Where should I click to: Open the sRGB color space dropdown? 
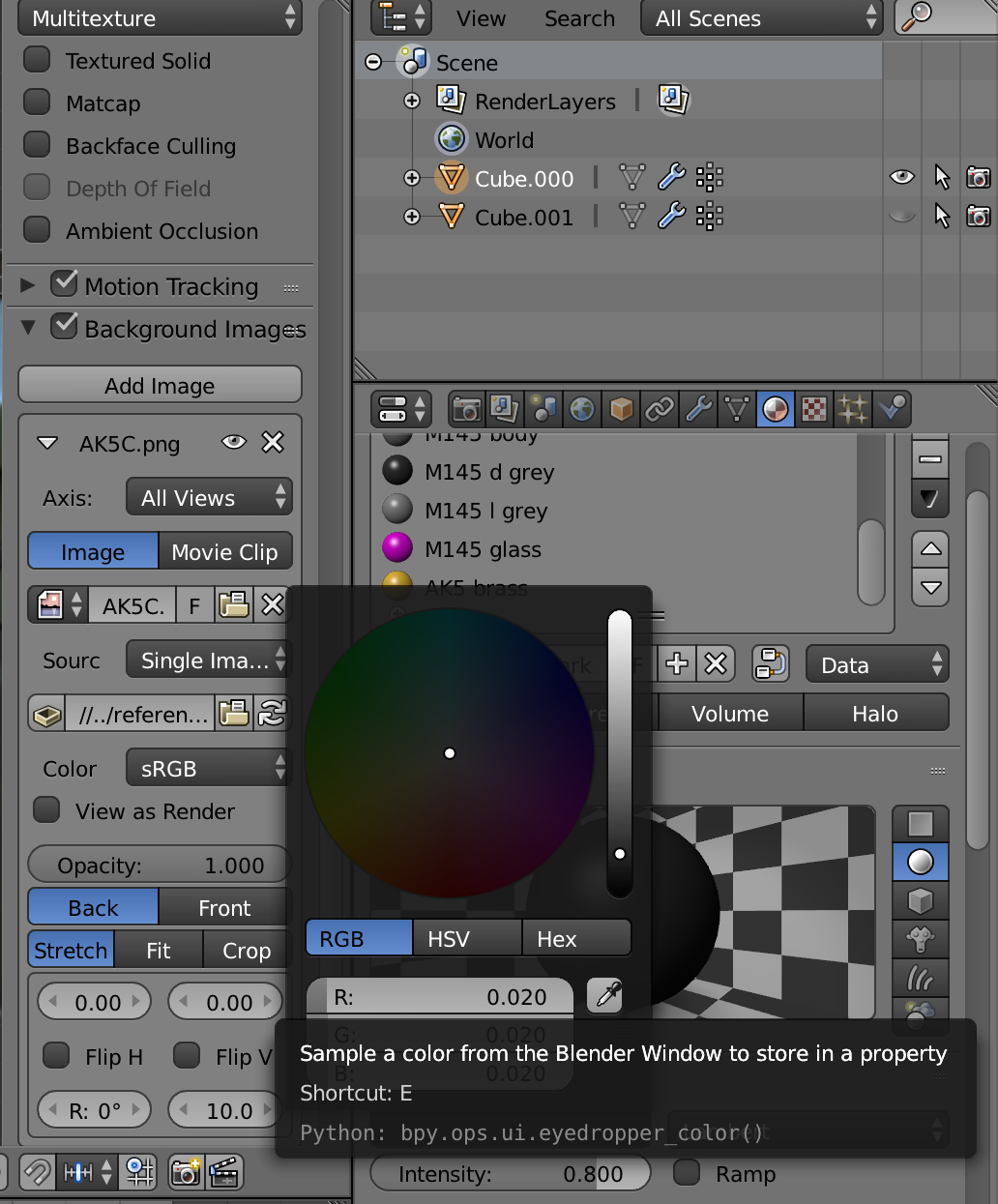pyautogui.click(x=208, y=768)
